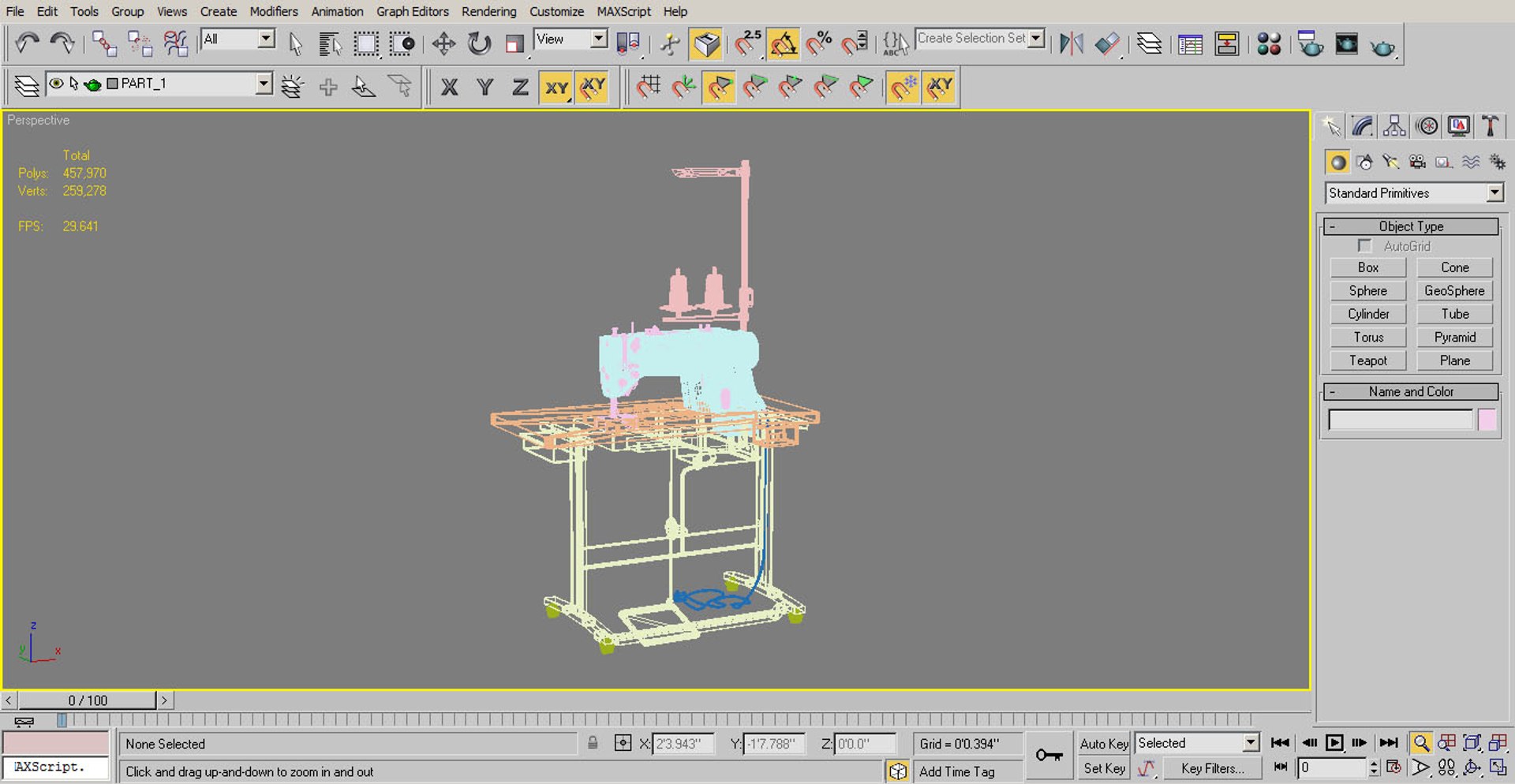Open the MAXScript menu
Screen dimensions: 1515x784
pyautogui.click(x=623, y=11)
